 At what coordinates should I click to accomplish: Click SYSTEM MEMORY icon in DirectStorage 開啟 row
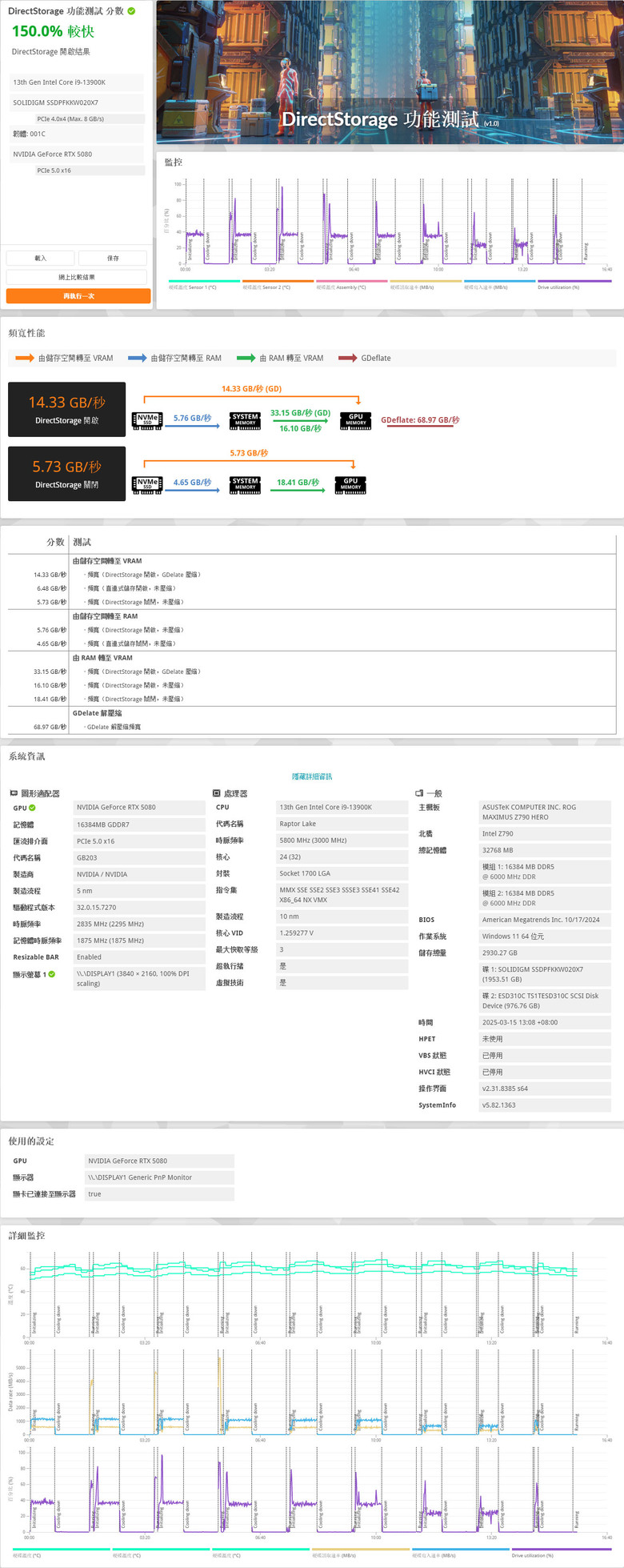click(x=245, y=420)
